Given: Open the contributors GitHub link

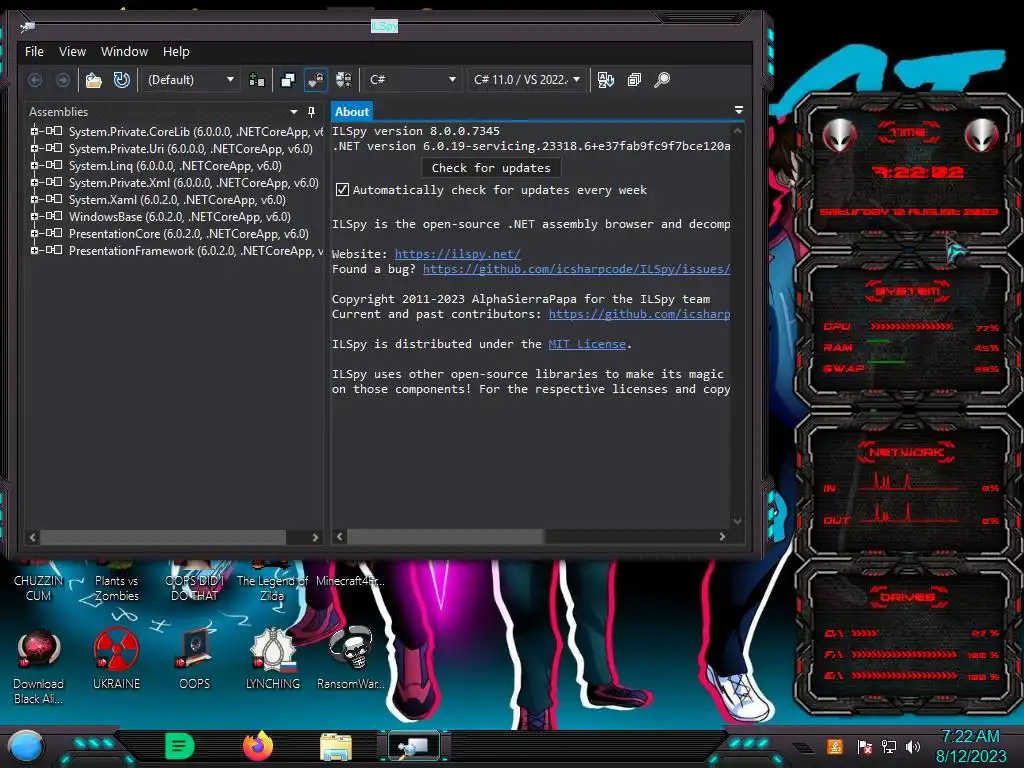Looking at the screenshot, I should click(639, 314).
